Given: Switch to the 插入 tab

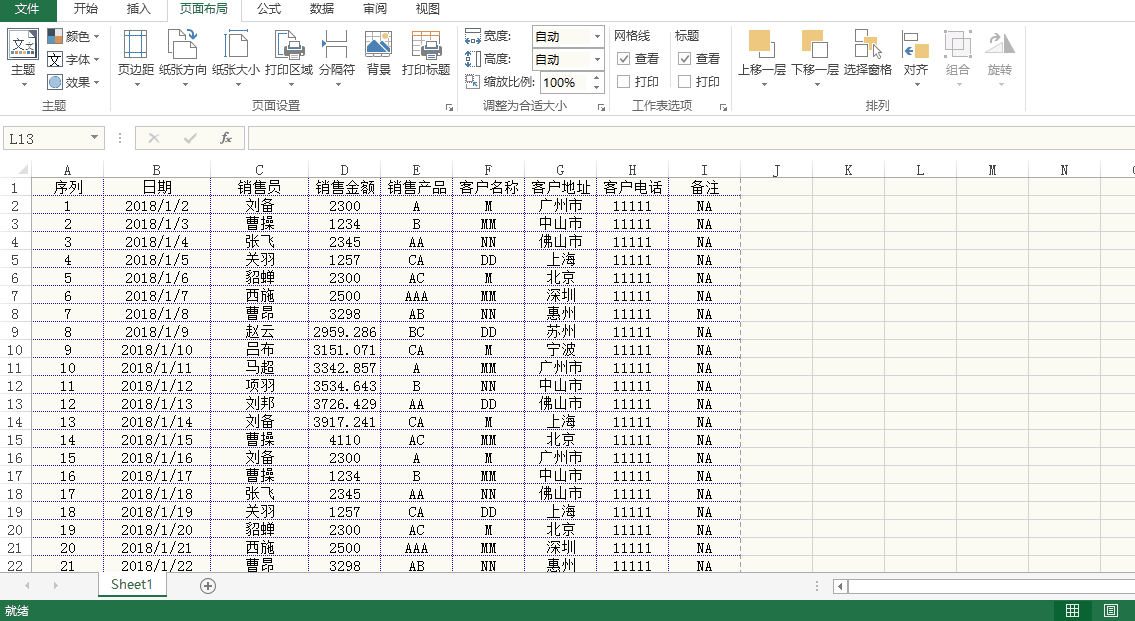Looking at the screenshot, I should pyautogui.click(x=138, y=9).
